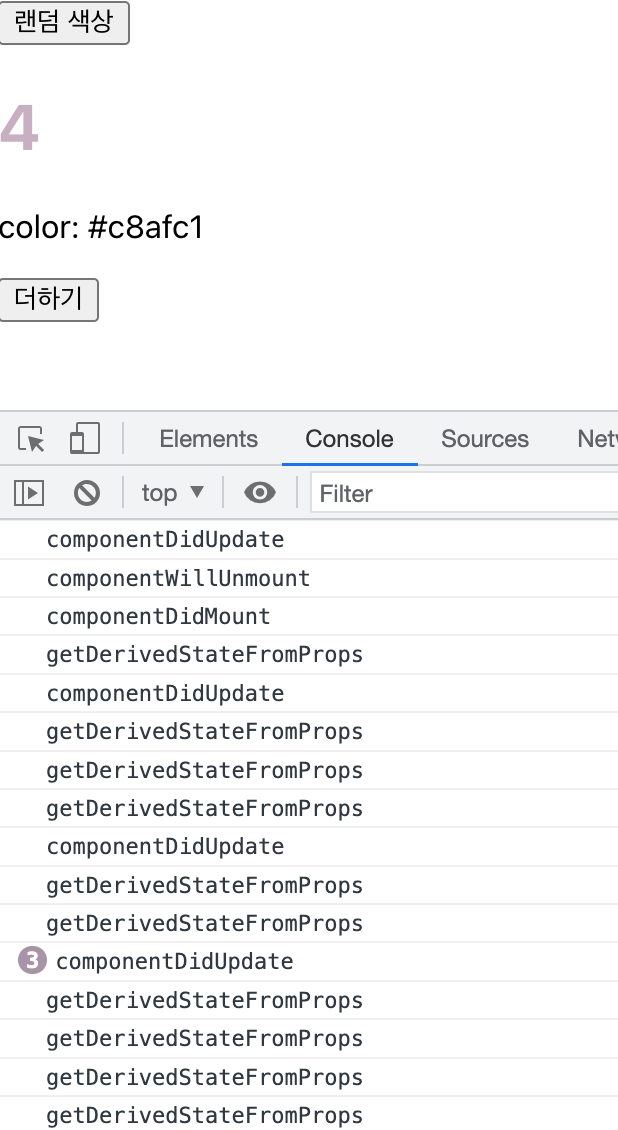
Task: Switch to the Console tab
Action: click(x=349, y=438)
